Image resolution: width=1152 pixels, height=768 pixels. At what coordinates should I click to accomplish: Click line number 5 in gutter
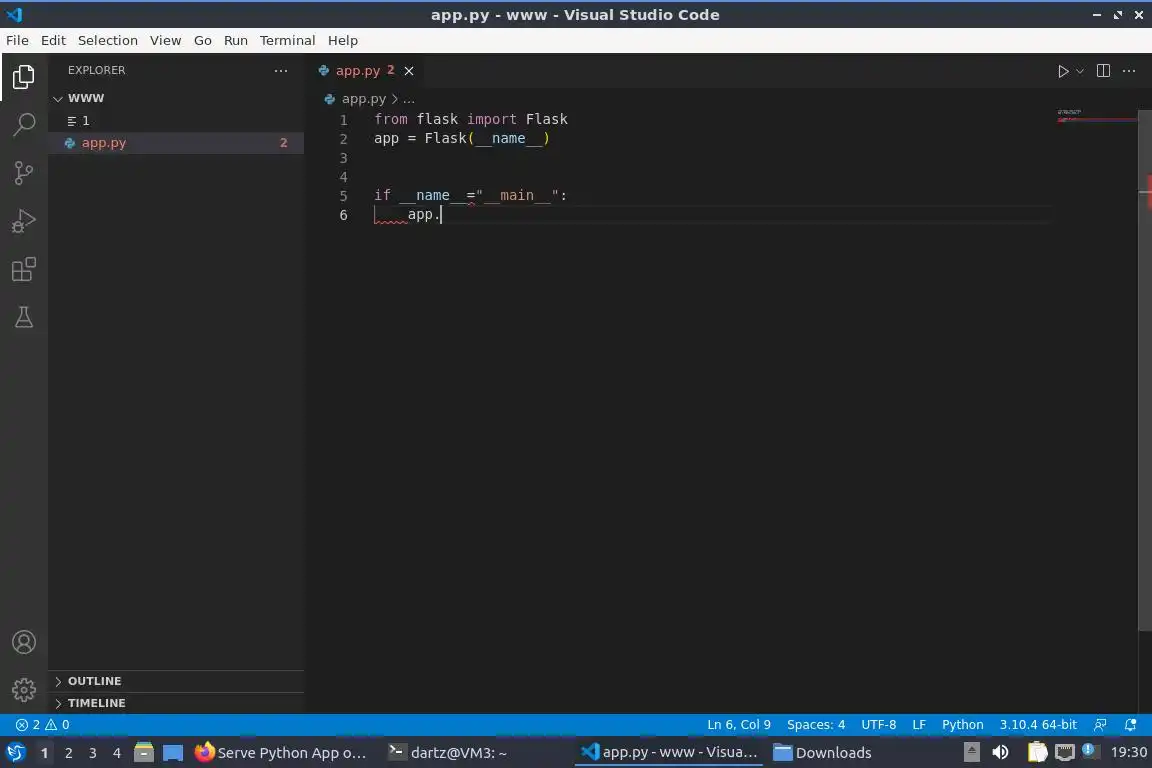click(343, 195)
